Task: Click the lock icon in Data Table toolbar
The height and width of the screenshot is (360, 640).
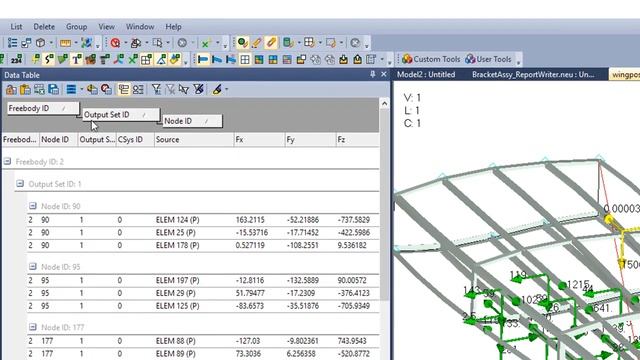Action: coord(11,89)
